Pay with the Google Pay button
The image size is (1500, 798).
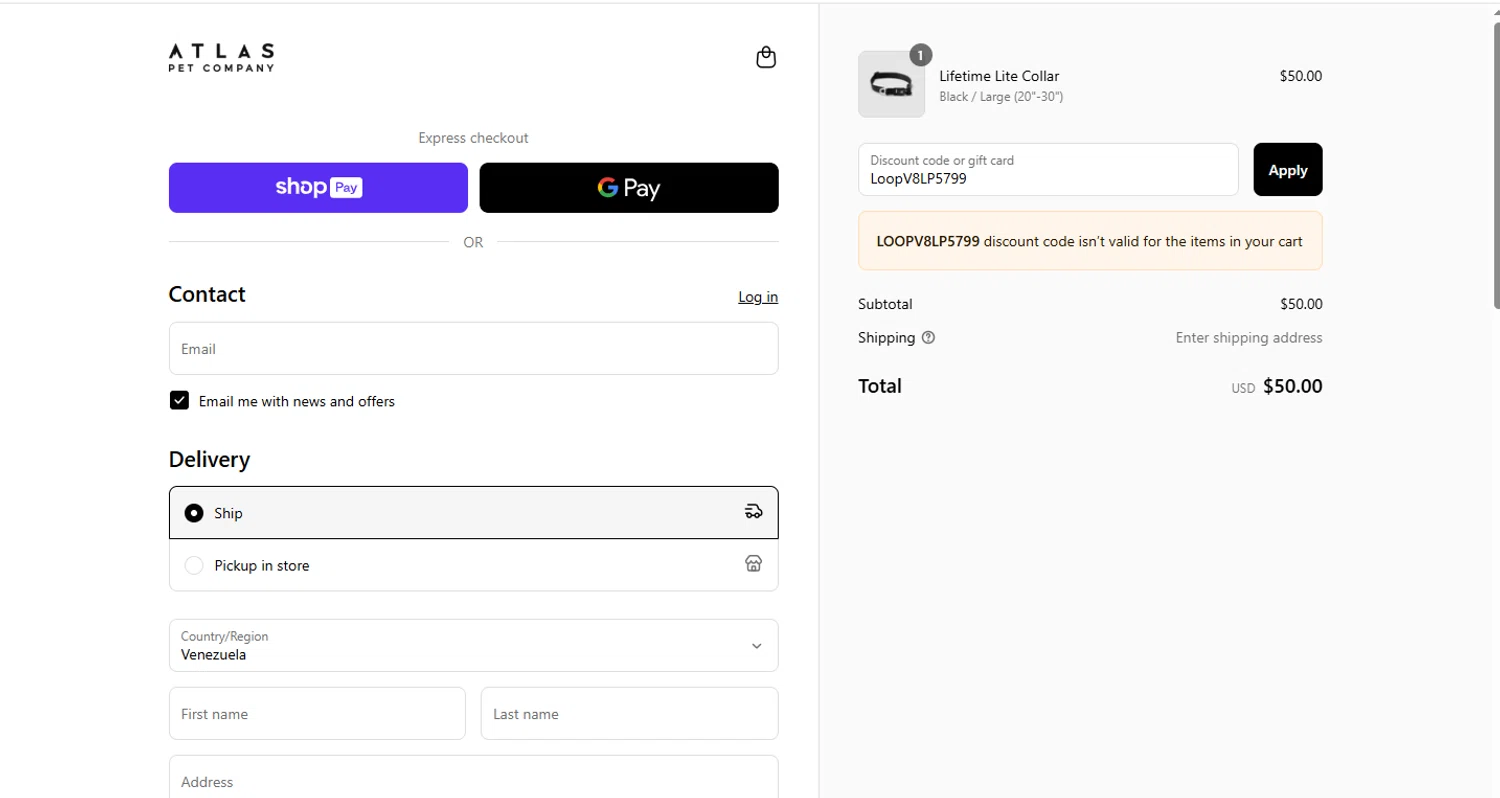pos(629,188)
